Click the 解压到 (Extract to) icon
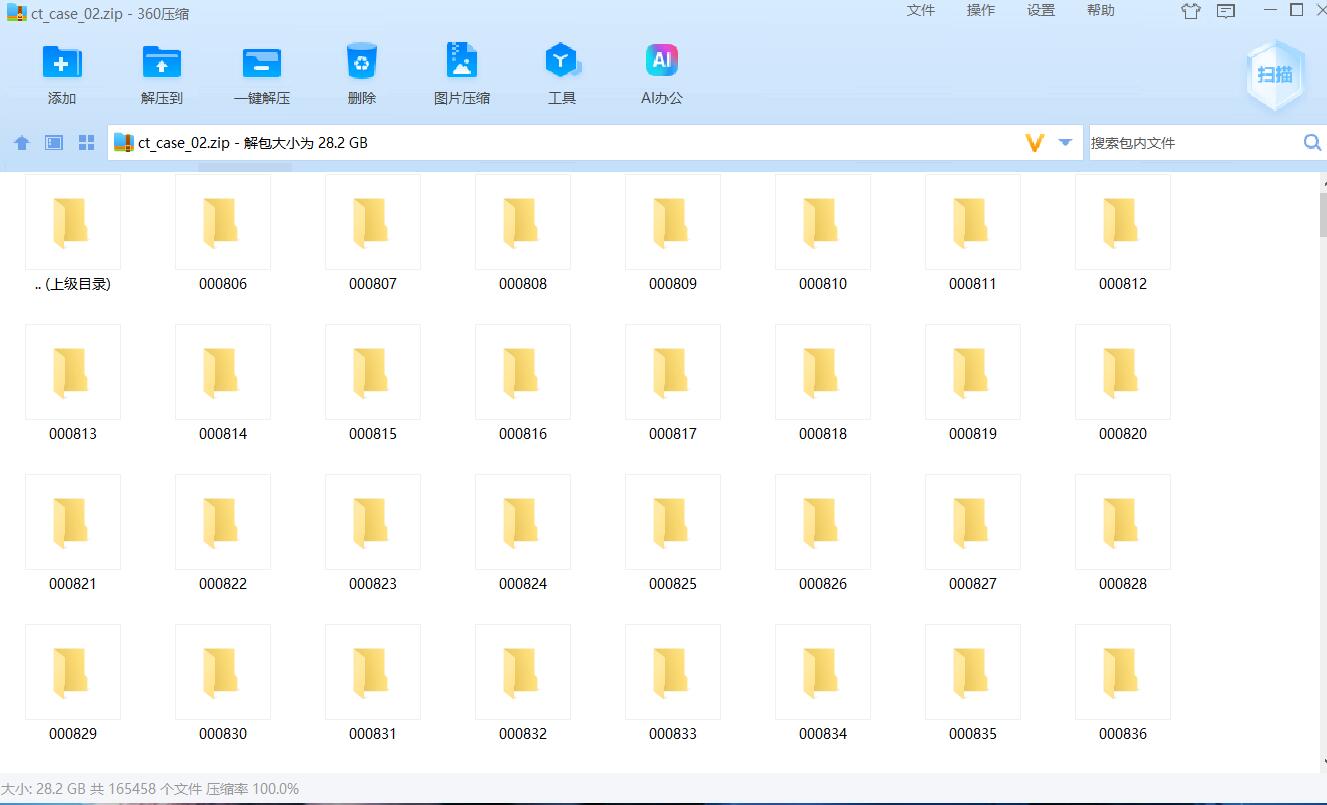 (x=162, y=63)
